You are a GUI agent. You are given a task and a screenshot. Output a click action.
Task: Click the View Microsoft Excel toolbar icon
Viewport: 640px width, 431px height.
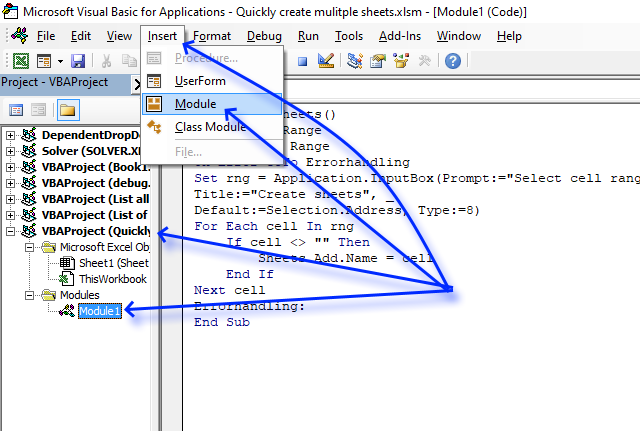pyautogui.click(x=20, y=61)
